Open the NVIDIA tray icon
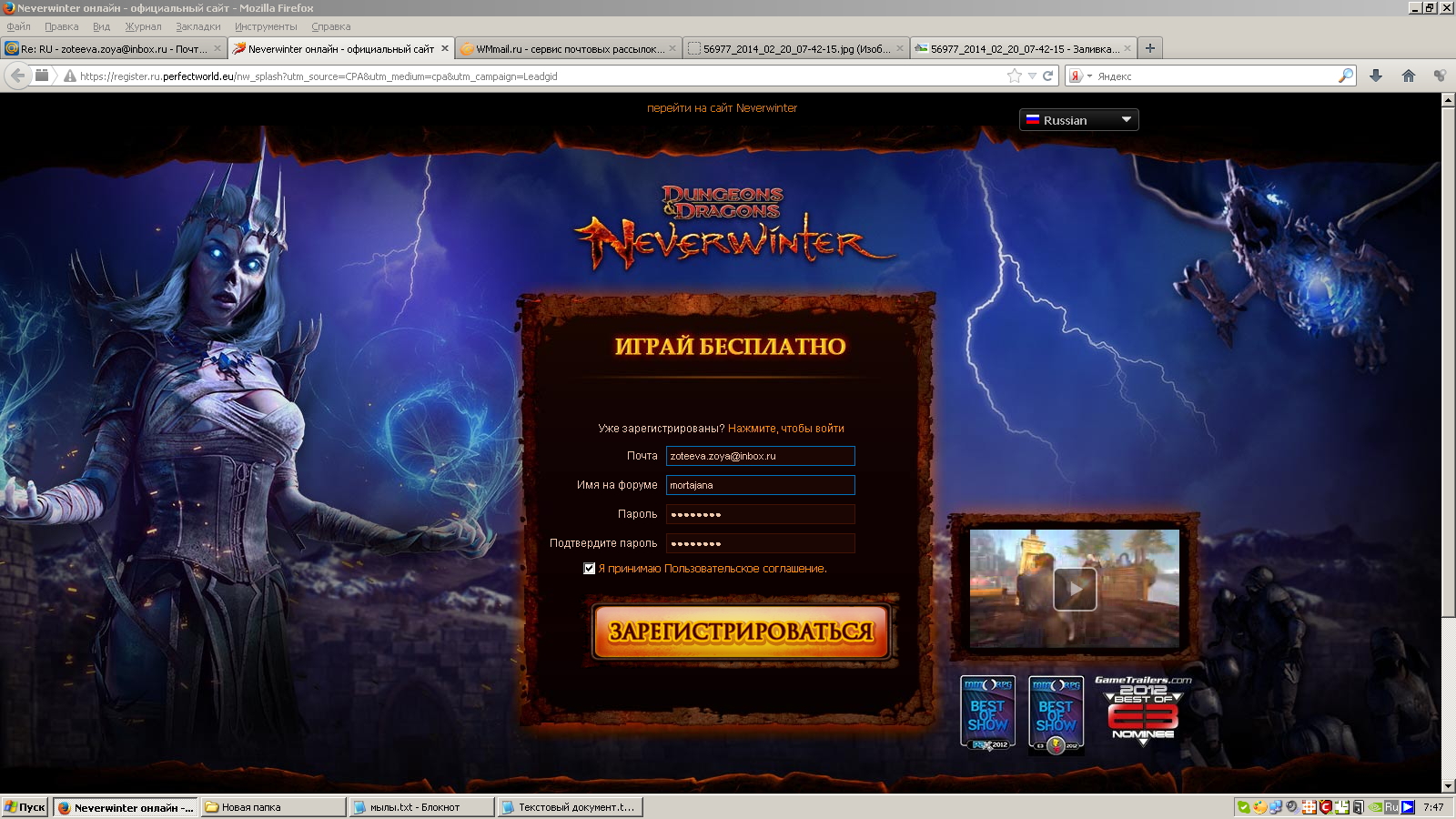 [x=1376, y=807]
